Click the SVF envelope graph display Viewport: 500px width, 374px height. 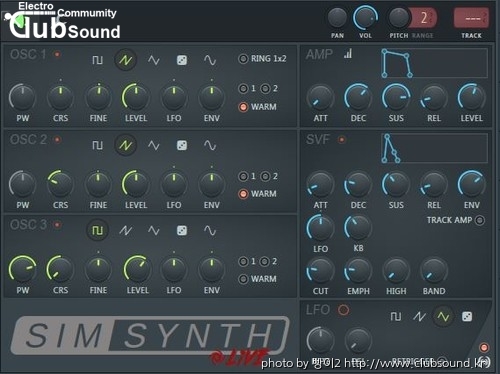click(x=434, y=148)
